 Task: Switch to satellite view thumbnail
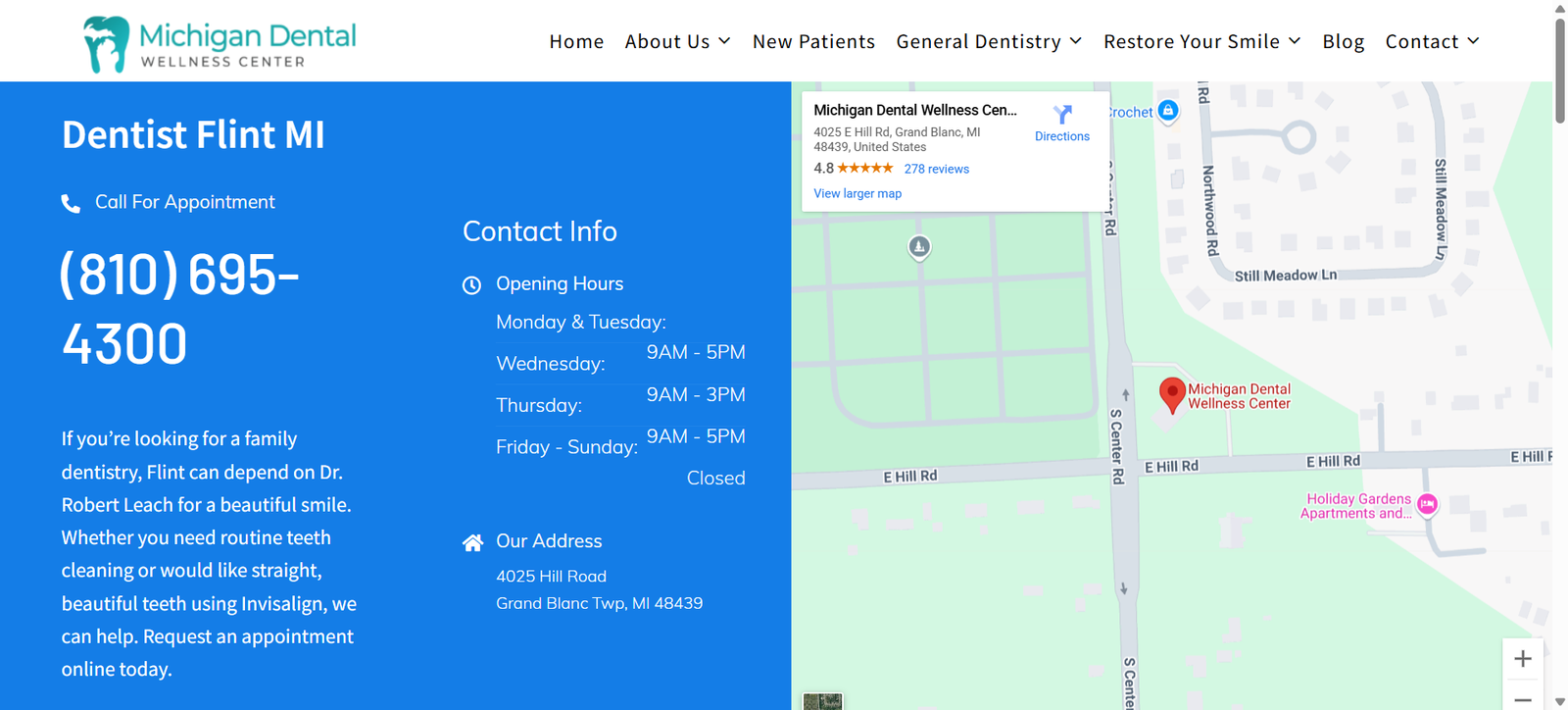click(x=822, y=701)
